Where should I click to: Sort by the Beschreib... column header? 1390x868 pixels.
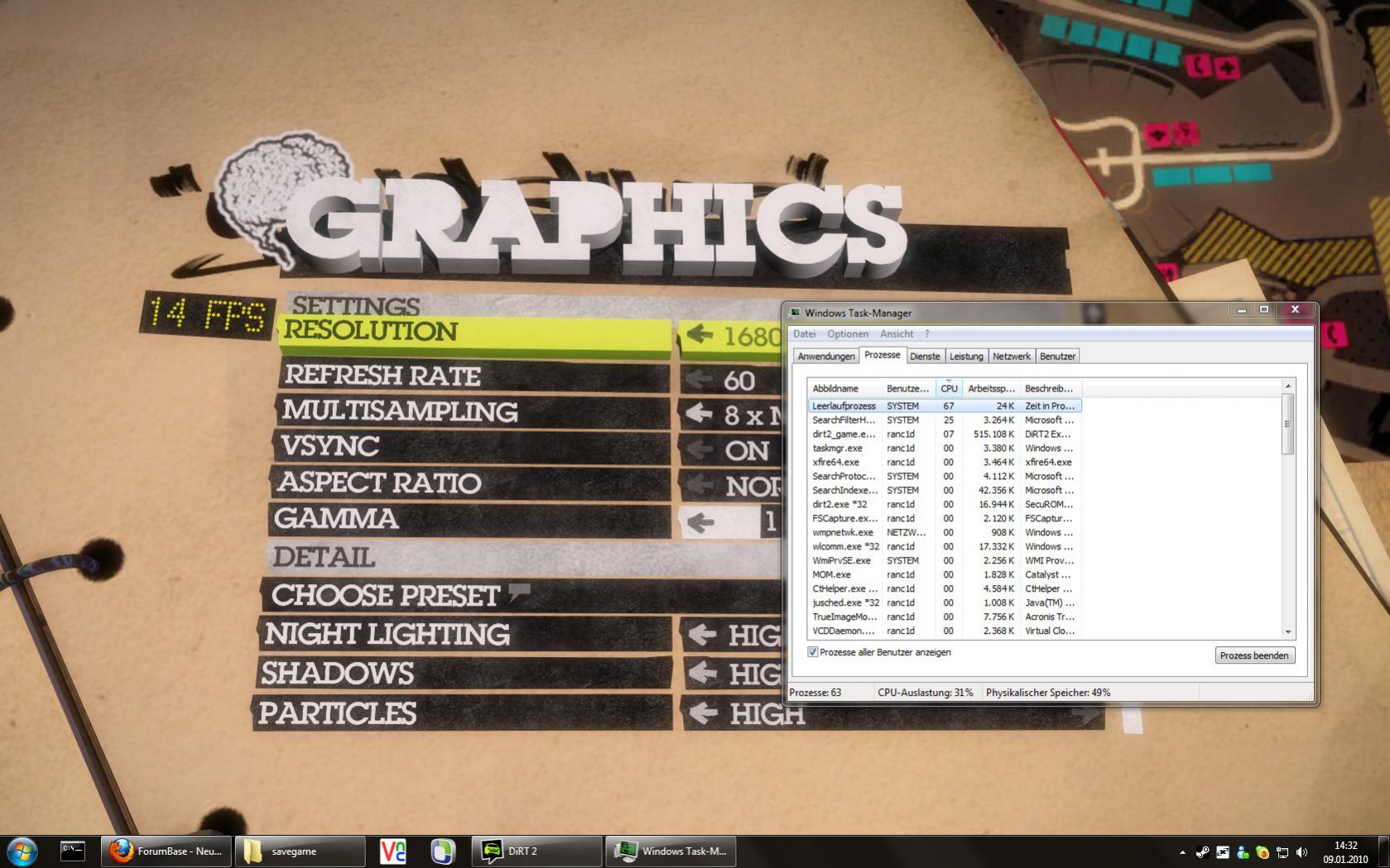click(1051, 388)
